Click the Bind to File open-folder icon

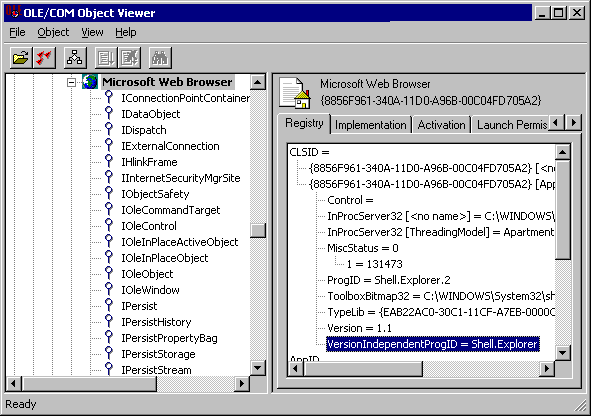click(x=21, y=58)
